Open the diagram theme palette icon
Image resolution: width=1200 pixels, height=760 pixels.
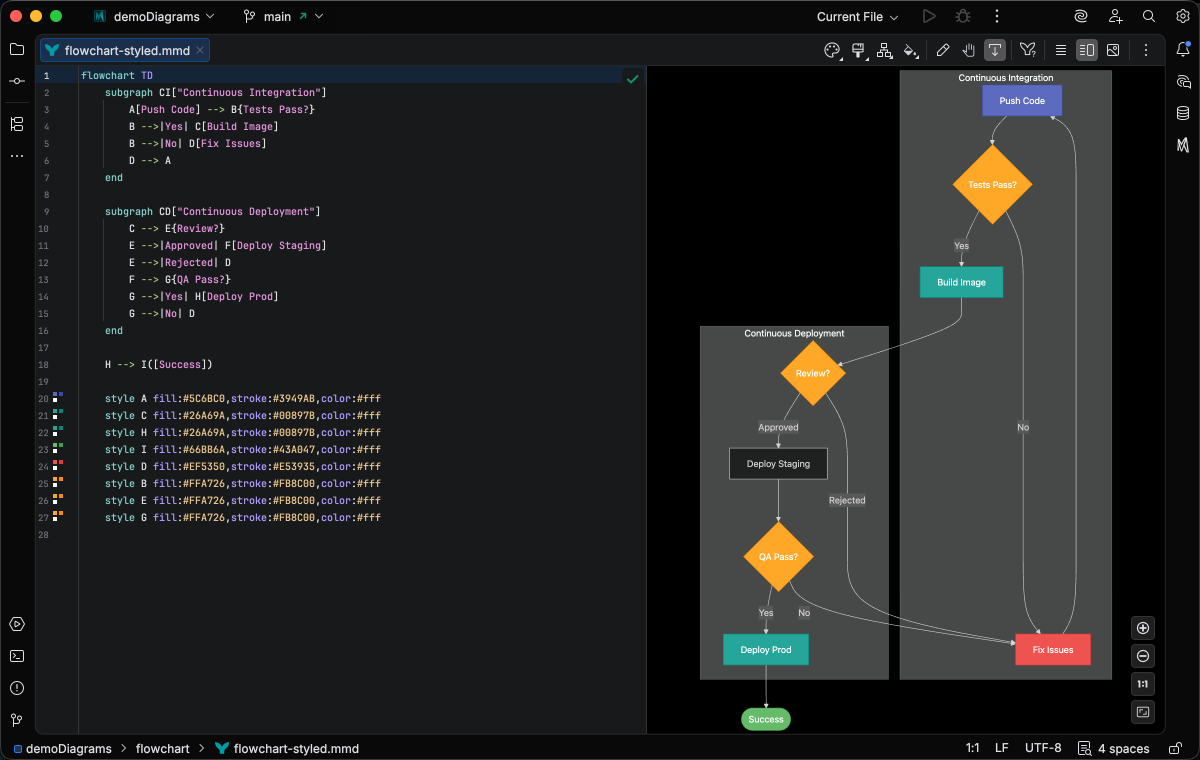click(x=832, y=50)
